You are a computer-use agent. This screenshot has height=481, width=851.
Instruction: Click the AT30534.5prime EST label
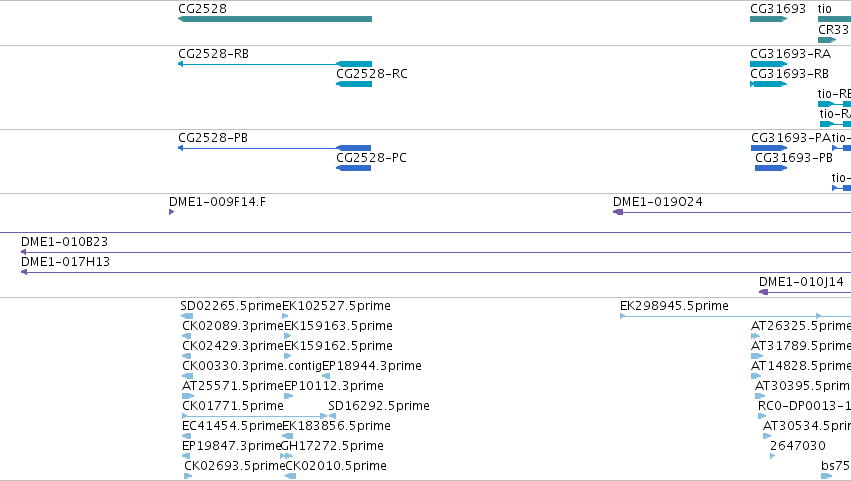click(806, 426)
